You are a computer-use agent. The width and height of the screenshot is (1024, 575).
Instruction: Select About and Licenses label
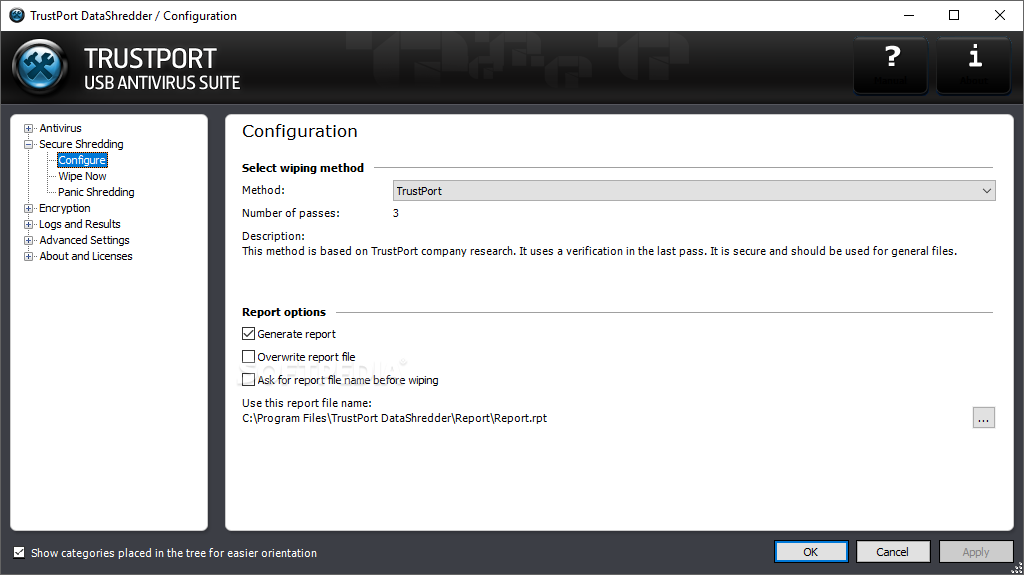[86, 256]
